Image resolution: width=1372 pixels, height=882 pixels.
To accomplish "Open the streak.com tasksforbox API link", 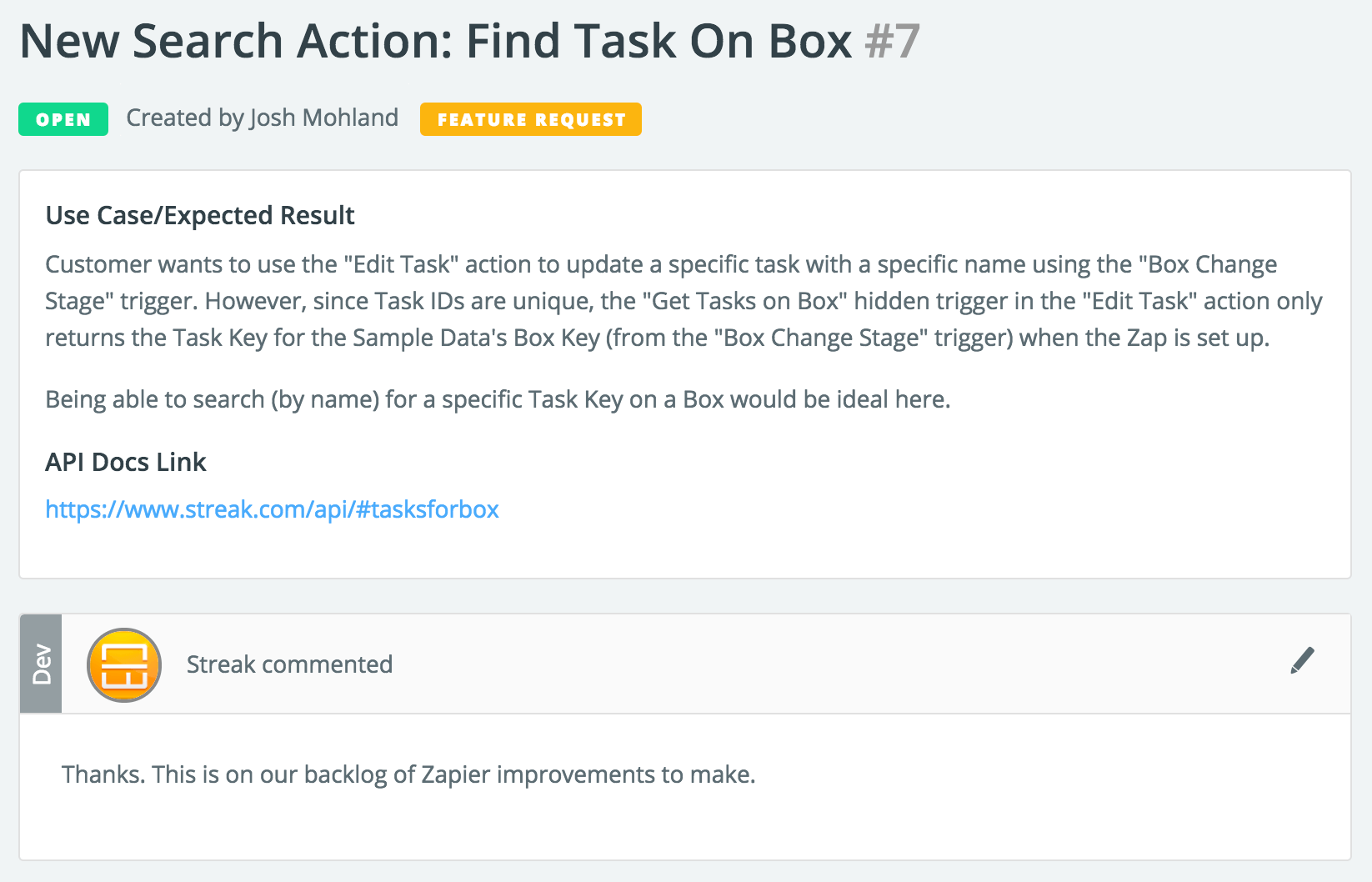I will [272, 509].
